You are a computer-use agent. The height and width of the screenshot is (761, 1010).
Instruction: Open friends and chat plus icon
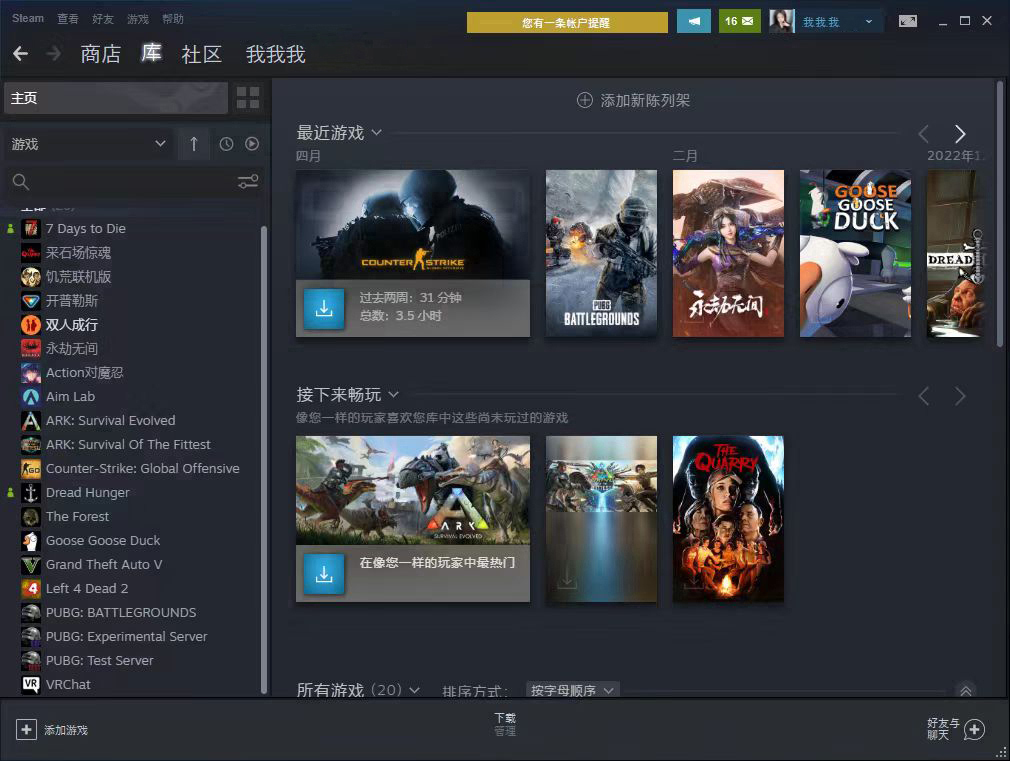coord(974,729)
